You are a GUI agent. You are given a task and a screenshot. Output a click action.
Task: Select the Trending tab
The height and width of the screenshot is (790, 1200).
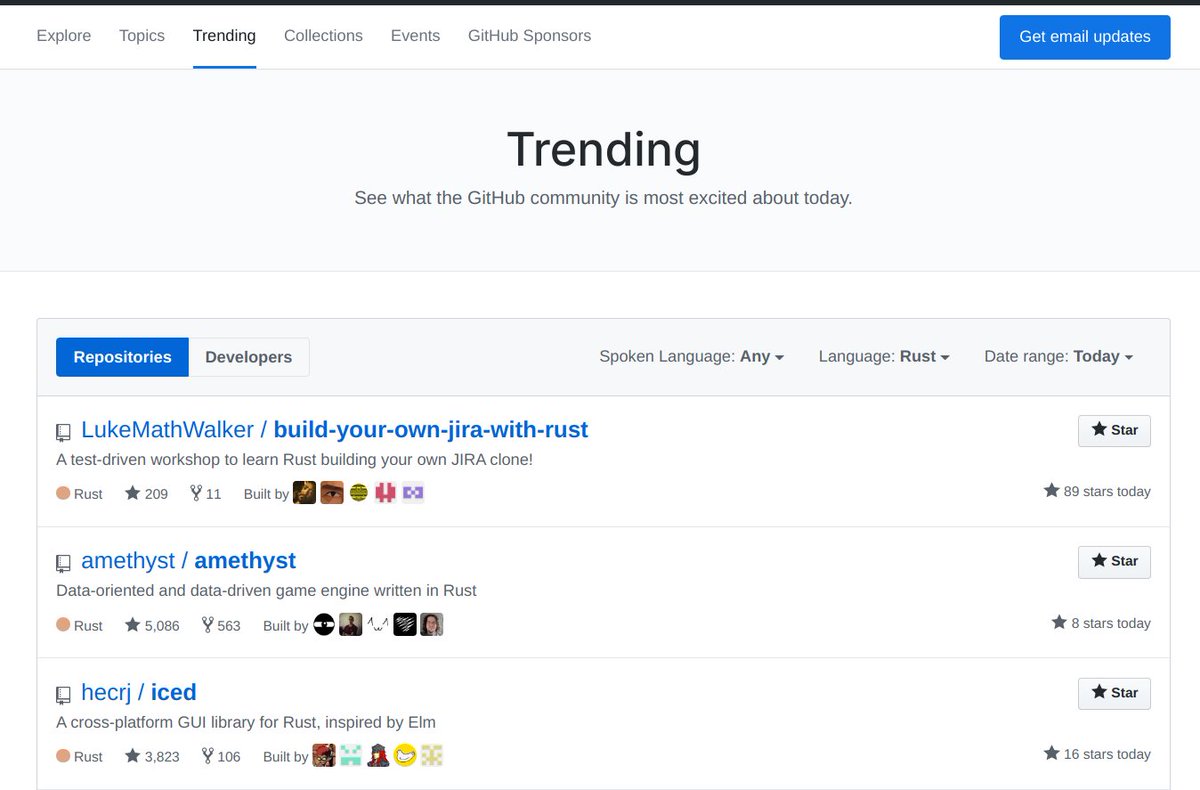[224, 36]
